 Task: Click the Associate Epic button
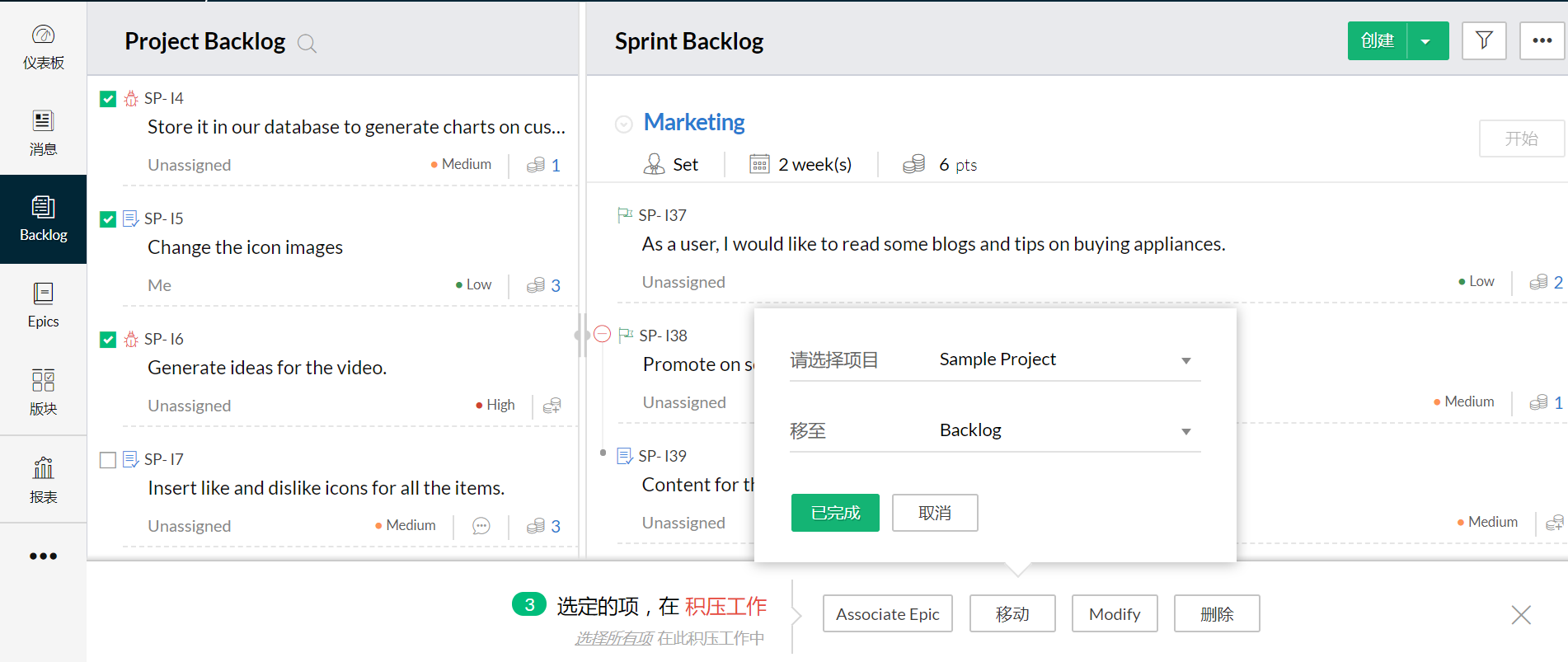887,614
